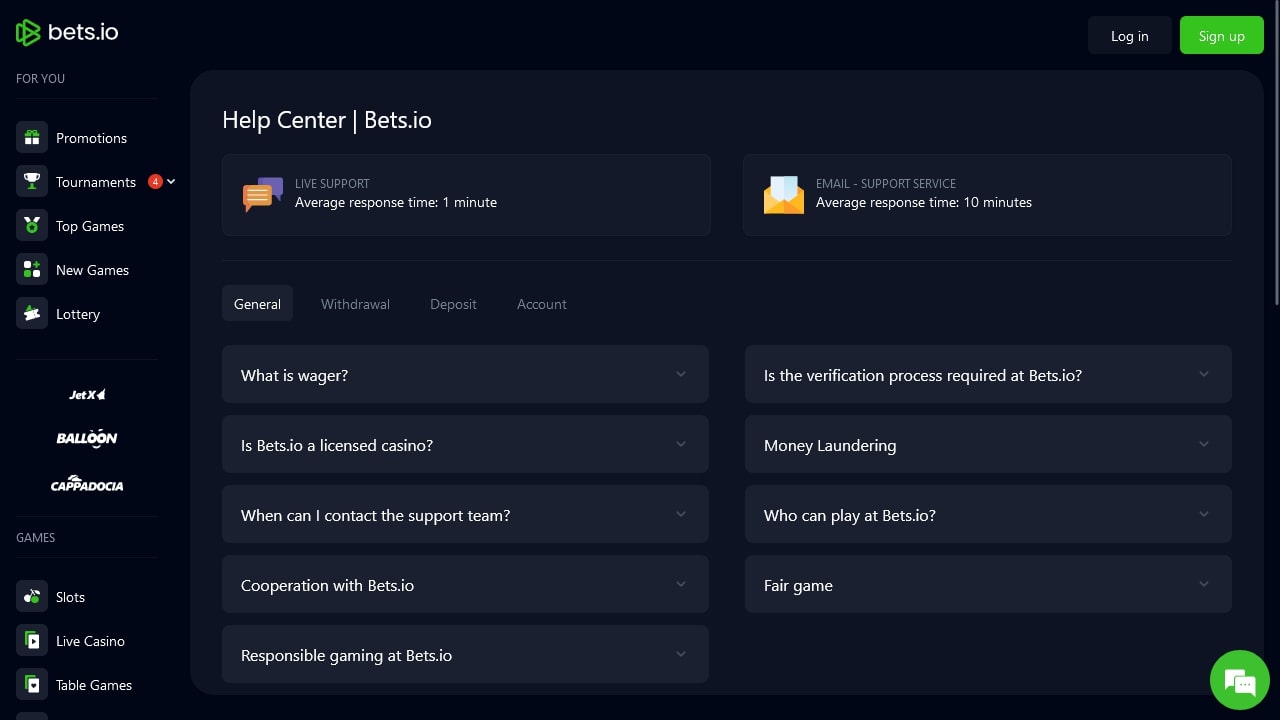Expand 'Responsible gaming at Bets.io' chevron
Image resolution: width=1280 pixels, height=720 pixels.
click(681, 654)
